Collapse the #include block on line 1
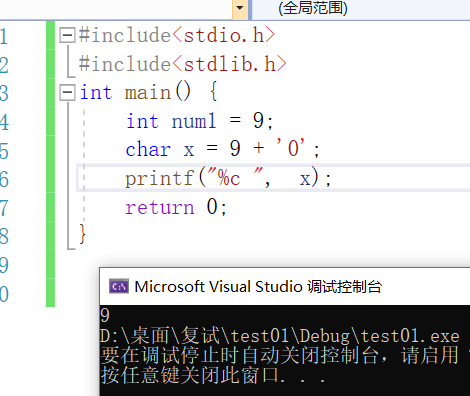Screen dimensions: 470x396 click(x=67, y=35)
